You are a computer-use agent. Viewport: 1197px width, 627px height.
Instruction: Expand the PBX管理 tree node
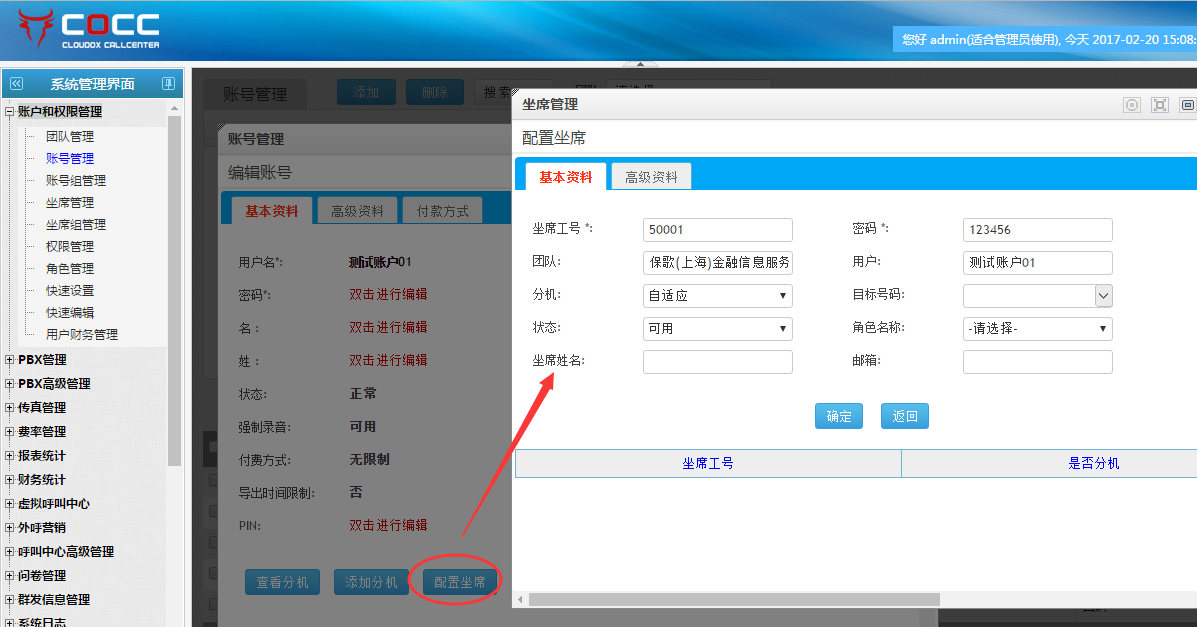[10, 360]
